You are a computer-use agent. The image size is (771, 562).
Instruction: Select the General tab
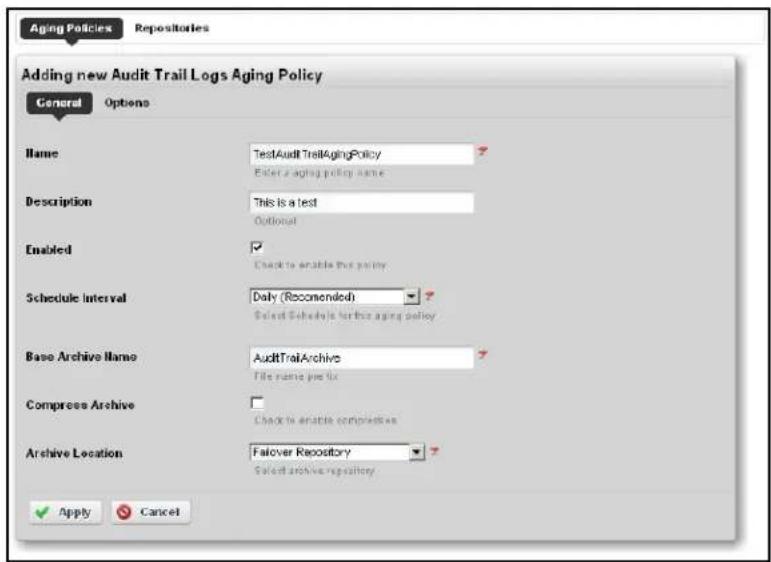click(x=59, y=103)
